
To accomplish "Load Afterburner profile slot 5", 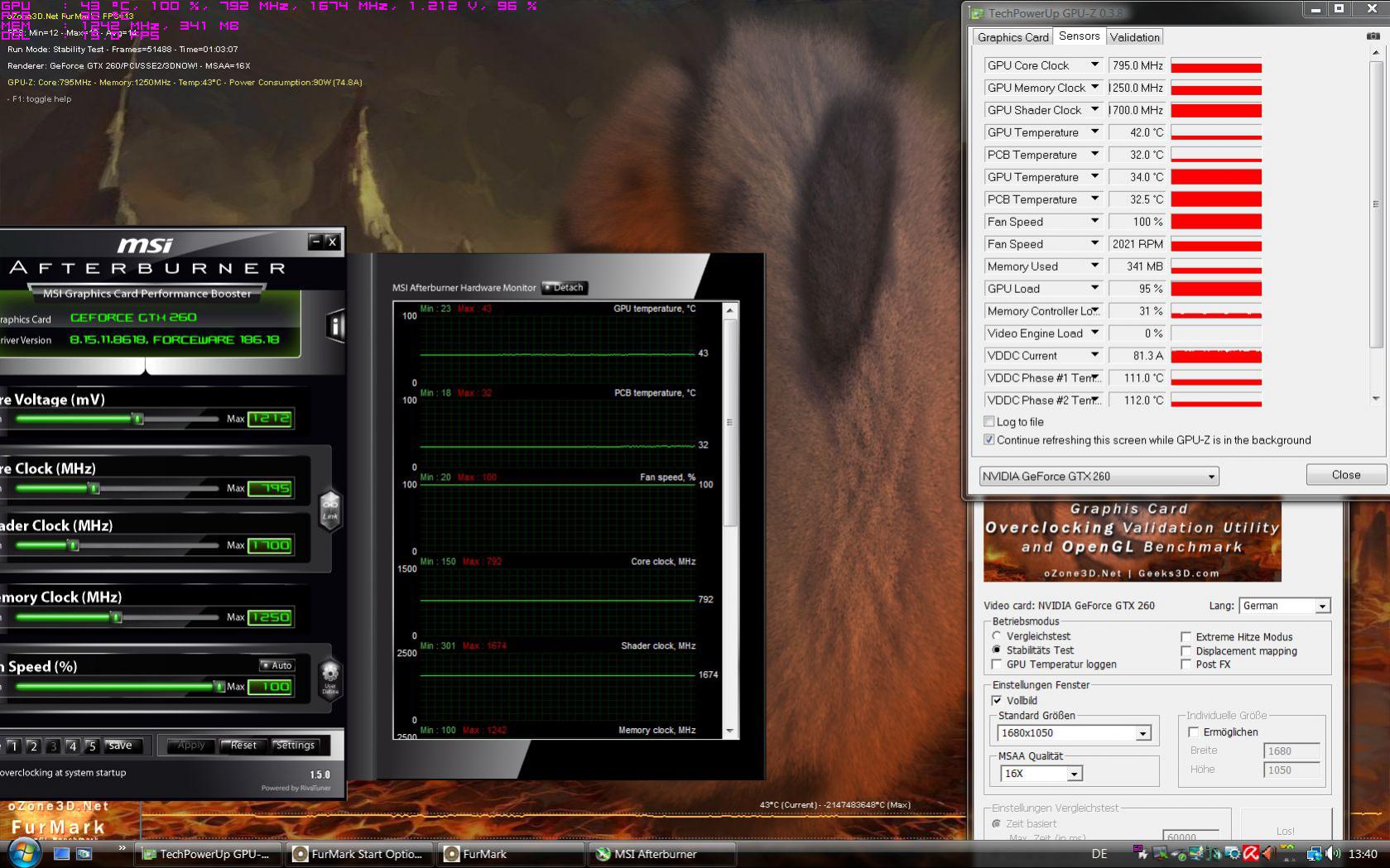I will coord(92,746).
